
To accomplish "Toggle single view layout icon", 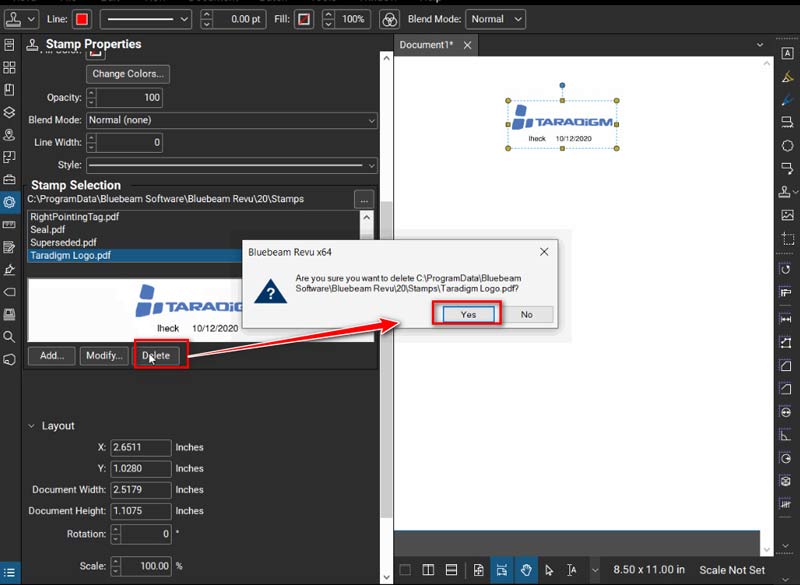I will pos(405,570).
